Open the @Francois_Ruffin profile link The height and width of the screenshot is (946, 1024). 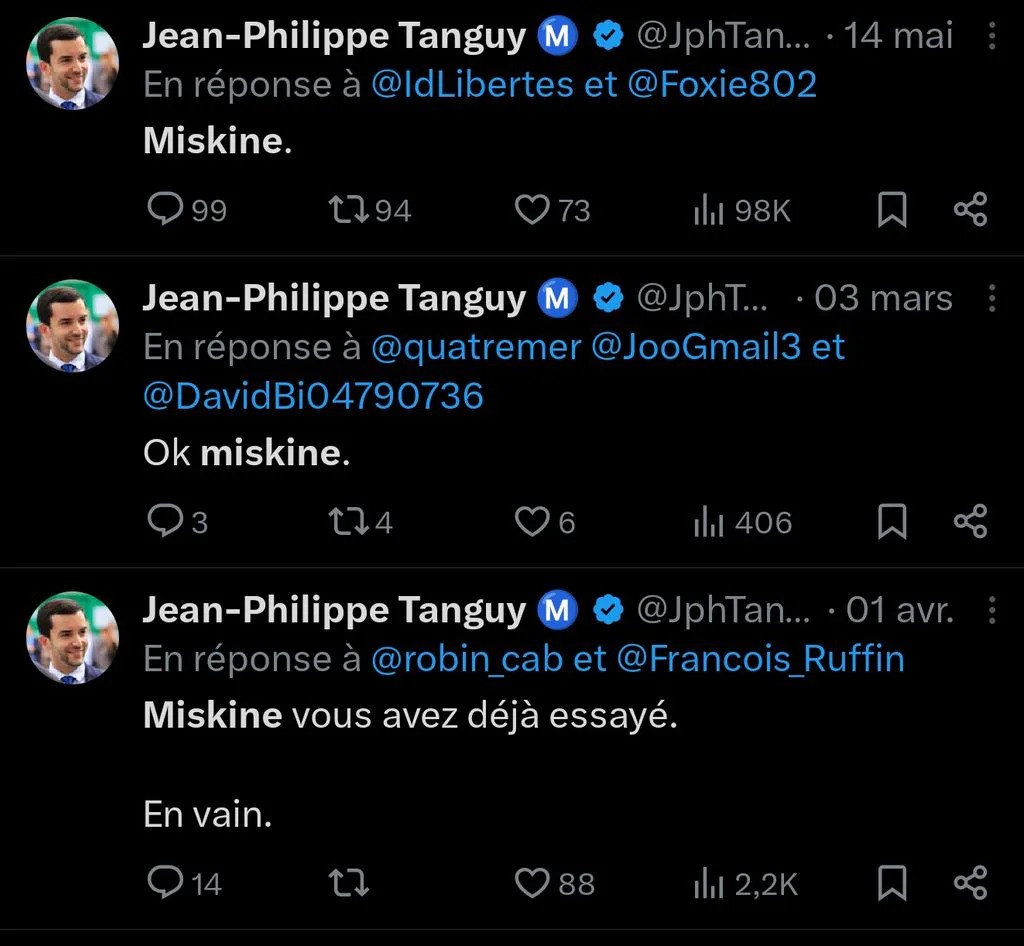point(761,659)
